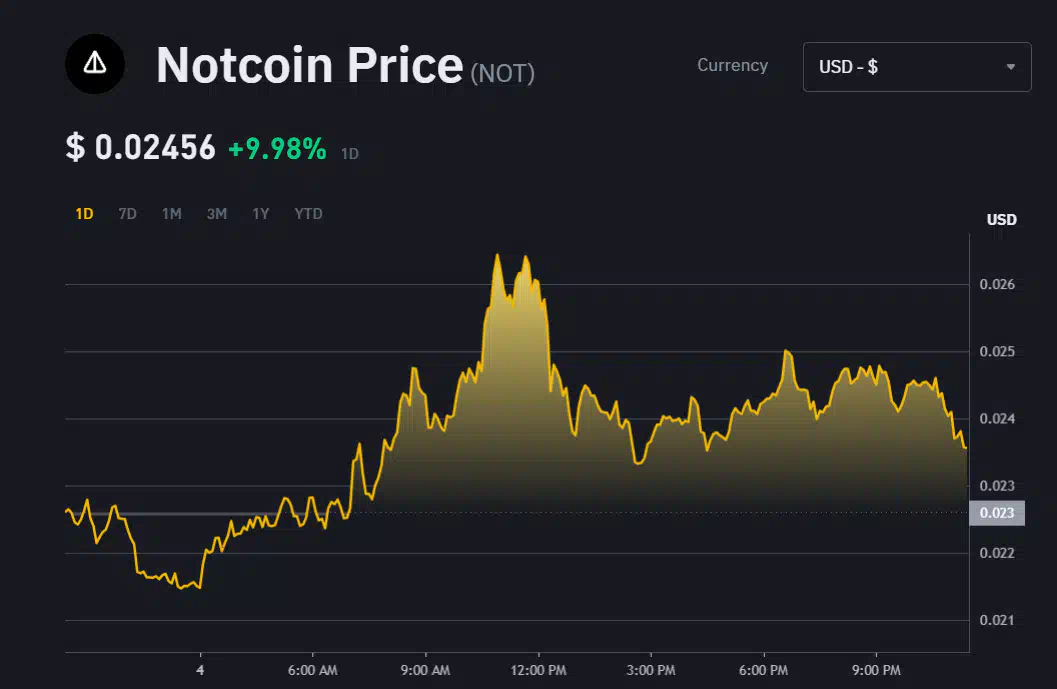Click the Notcoin Price heading
This screenshot has width=1057, height=689.
coord(309,65)
